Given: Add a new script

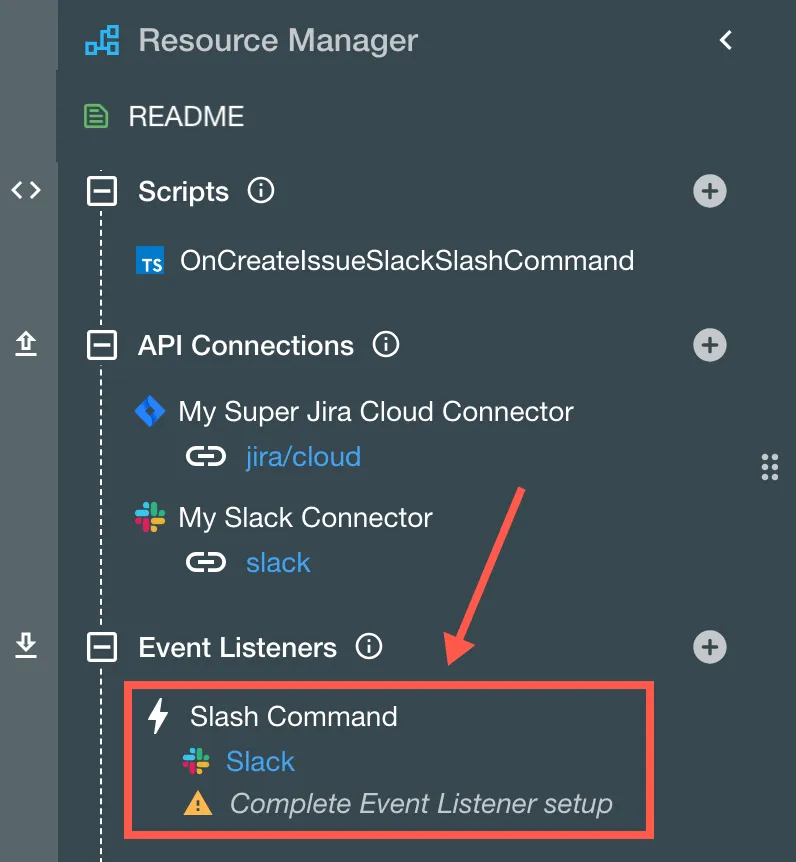Looking at the screenshot, I should 710,191.
